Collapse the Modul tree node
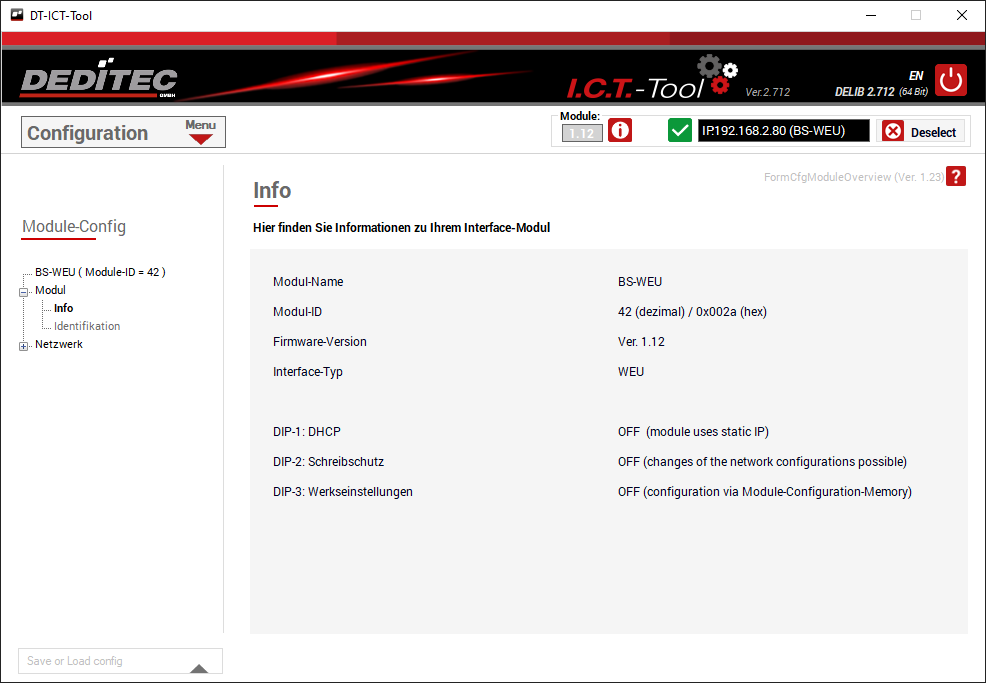The image size is (986, 683). pos(23,291)
